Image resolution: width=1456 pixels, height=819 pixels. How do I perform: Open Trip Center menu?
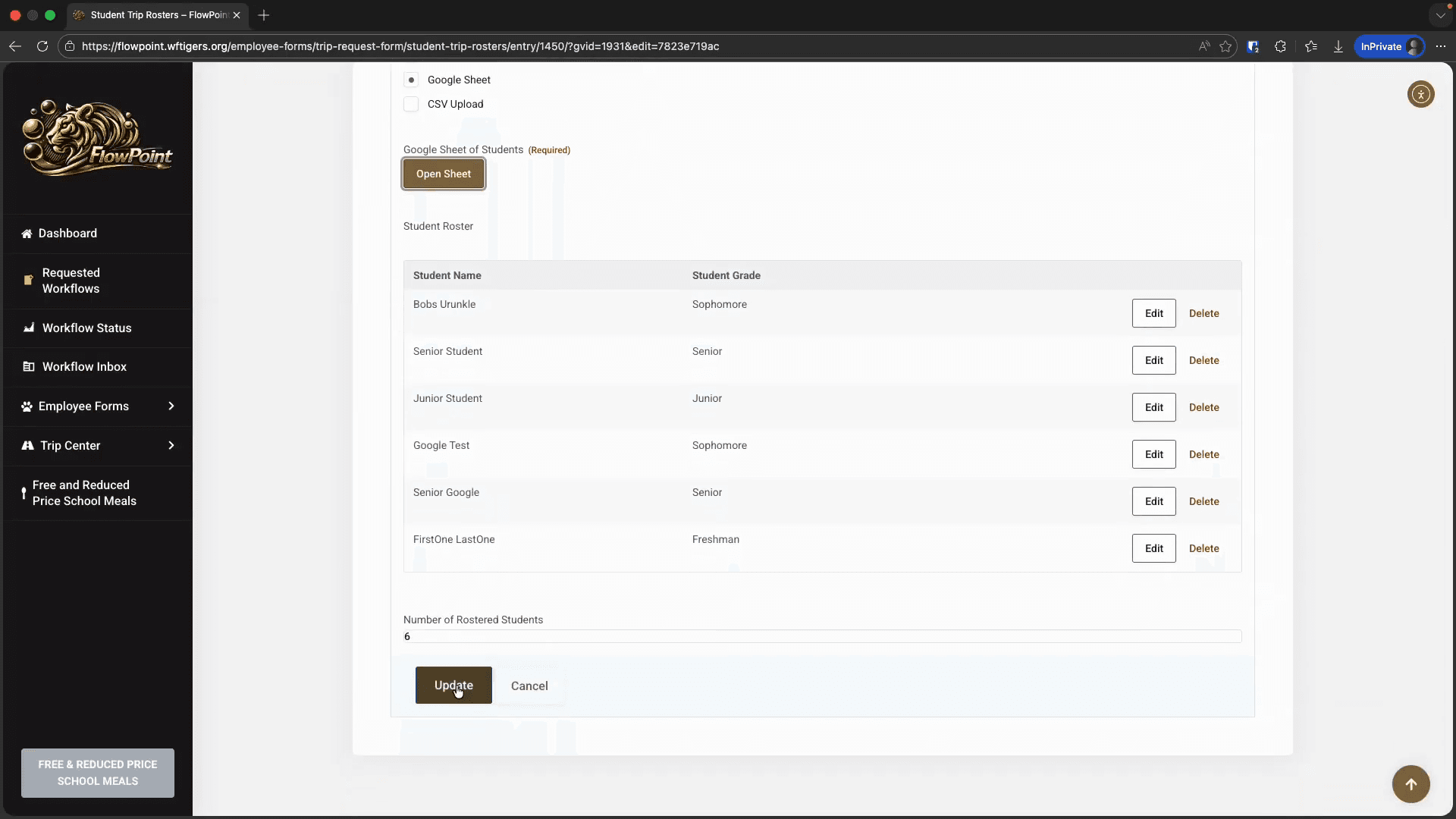98,445
